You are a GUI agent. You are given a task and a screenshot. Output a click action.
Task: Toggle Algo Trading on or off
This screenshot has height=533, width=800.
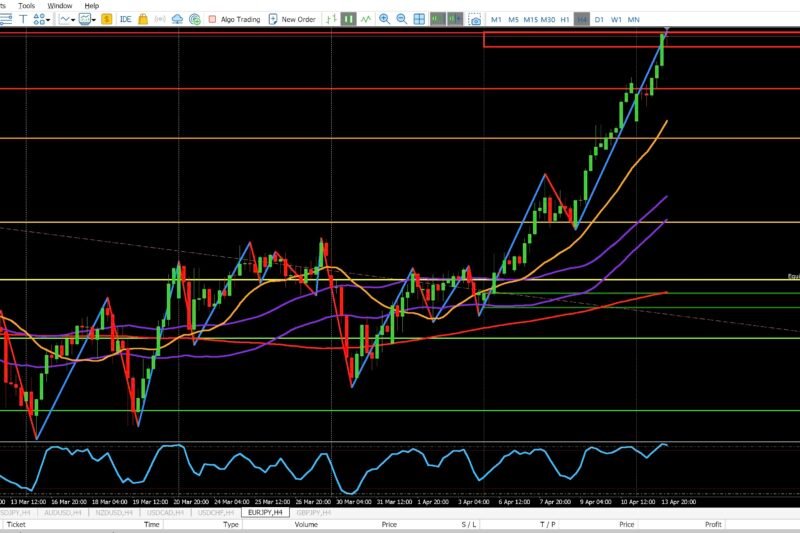pyautogui.click(x=235, y=19)
